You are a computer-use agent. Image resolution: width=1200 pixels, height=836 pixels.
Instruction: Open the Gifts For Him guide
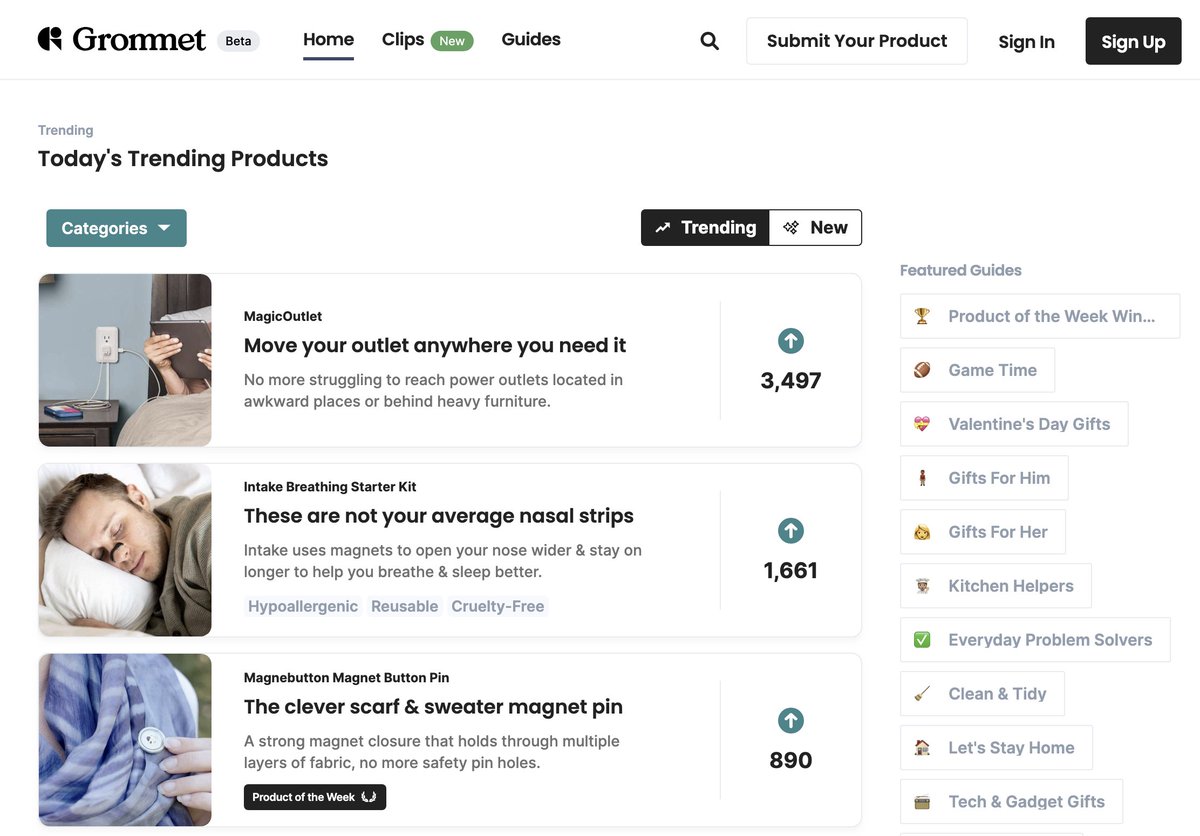(x=984, y=478)
